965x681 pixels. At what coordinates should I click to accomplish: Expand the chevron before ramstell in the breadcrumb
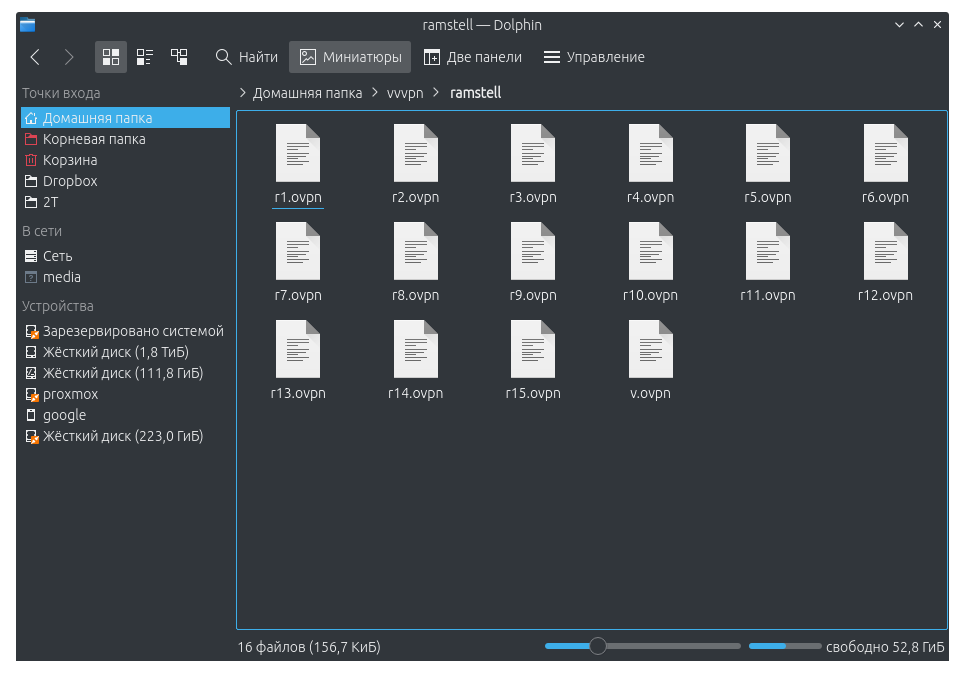[436, 93]
